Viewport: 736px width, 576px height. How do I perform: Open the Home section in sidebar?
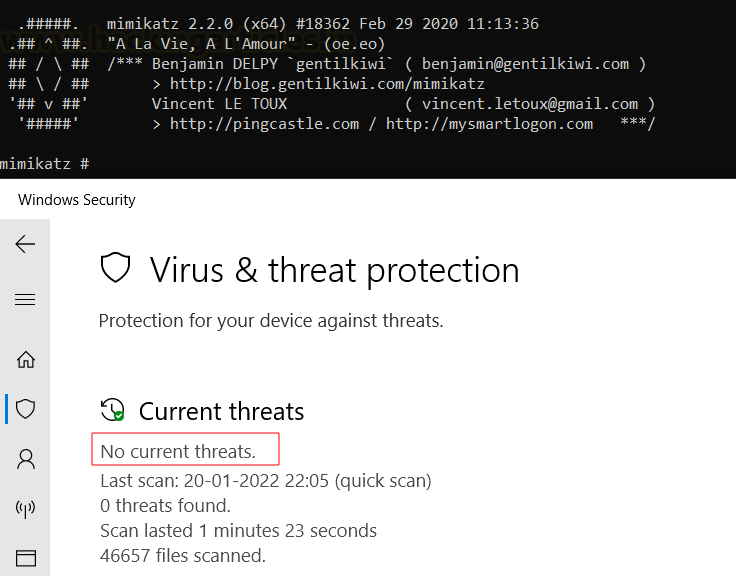pyautogui.click(x=26, y=360)
